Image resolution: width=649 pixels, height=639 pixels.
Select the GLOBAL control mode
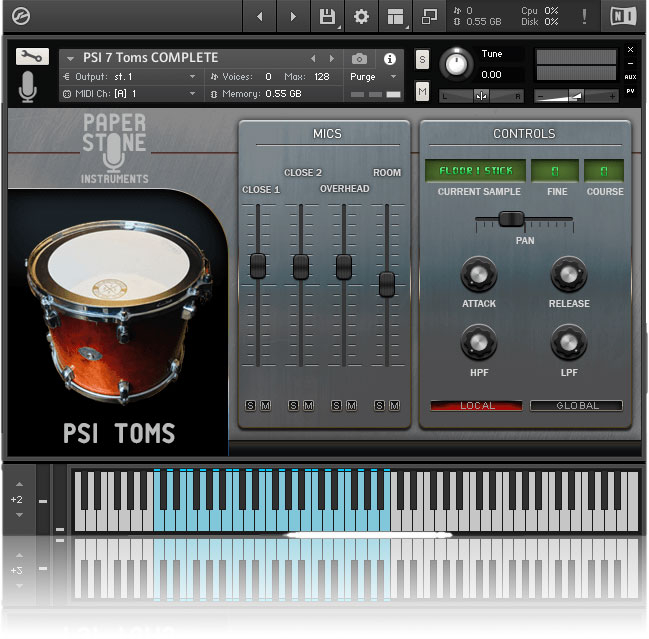tap(576, 405)
